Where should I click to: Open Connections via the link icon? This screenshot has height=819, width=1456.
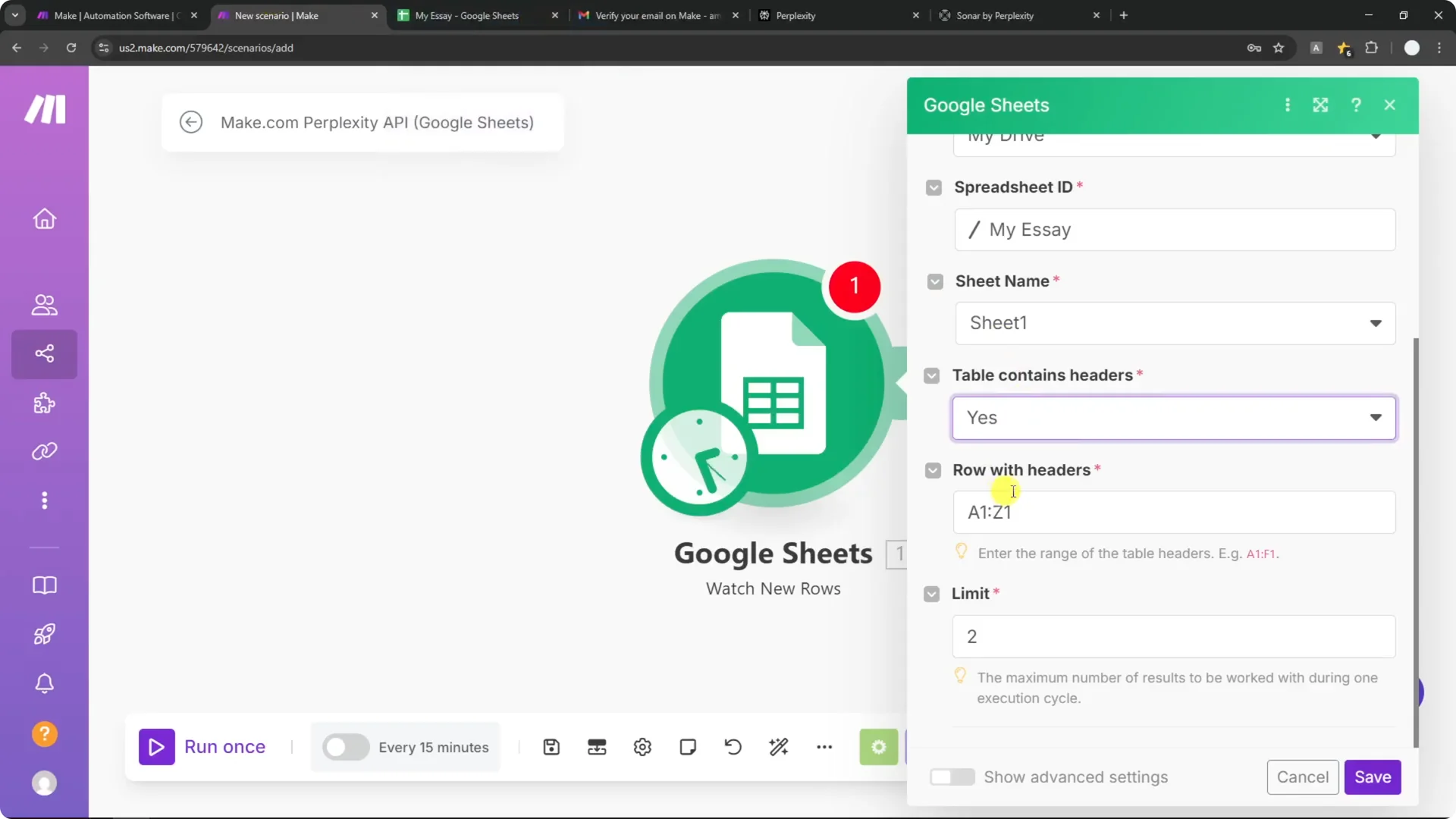pyautogui.click(x=44, y=451)
